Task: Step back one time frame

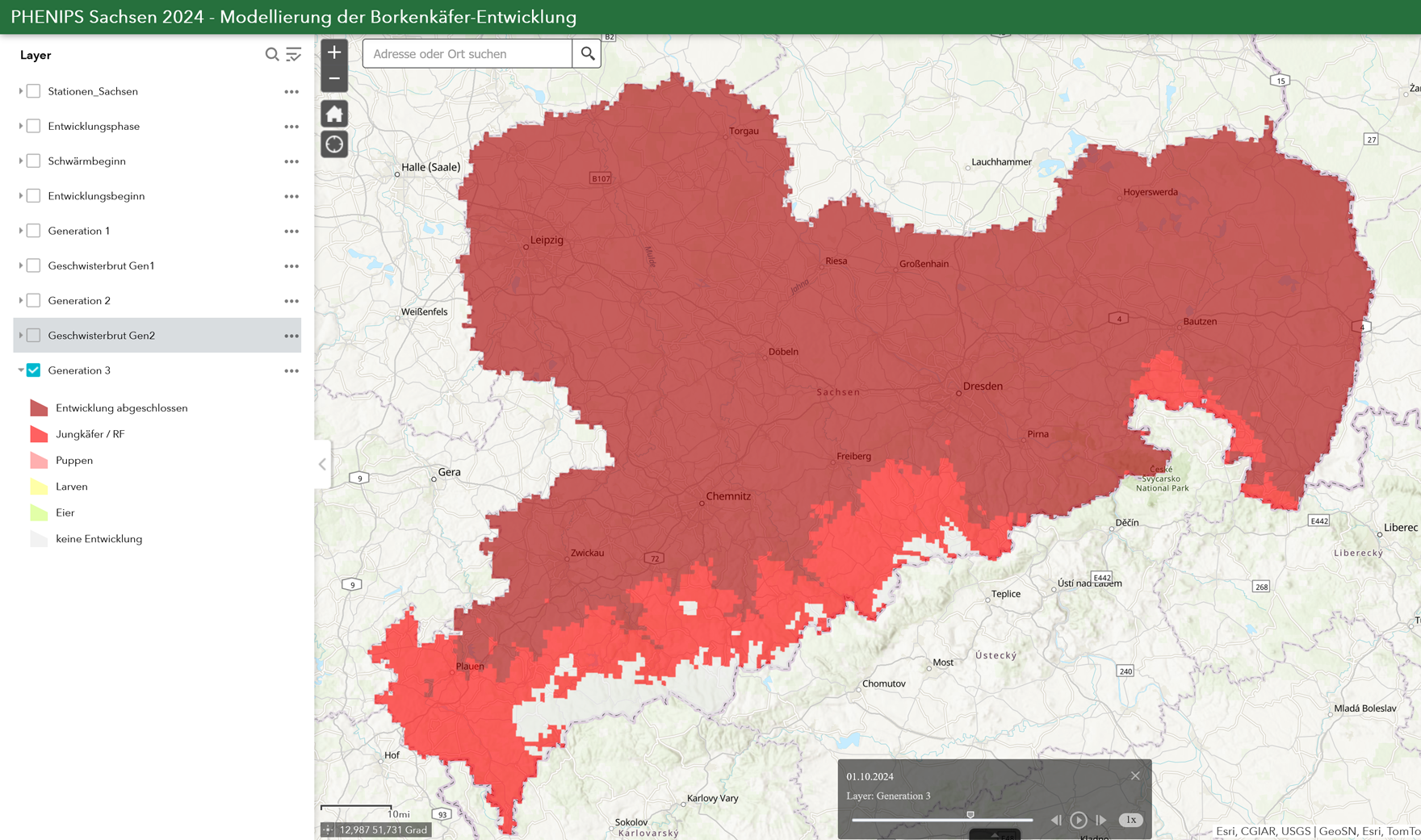Action: click(1056, 820)
